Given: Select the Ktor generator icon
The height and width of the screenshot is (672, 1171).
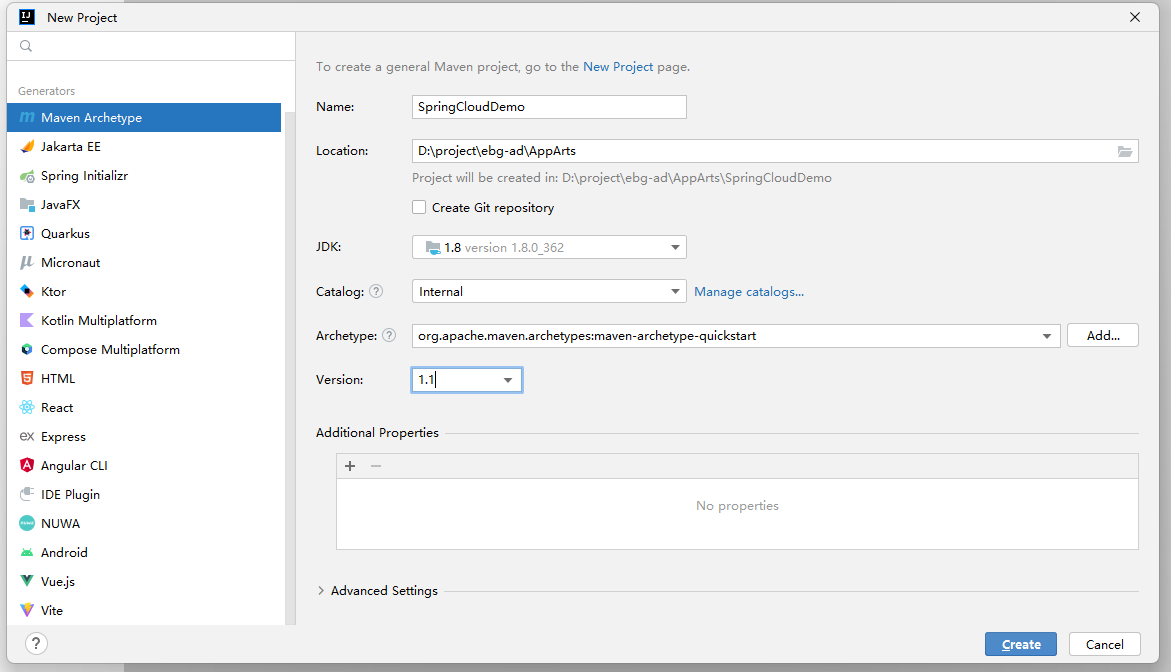Looking at the screenshot, I should point(27,292).
